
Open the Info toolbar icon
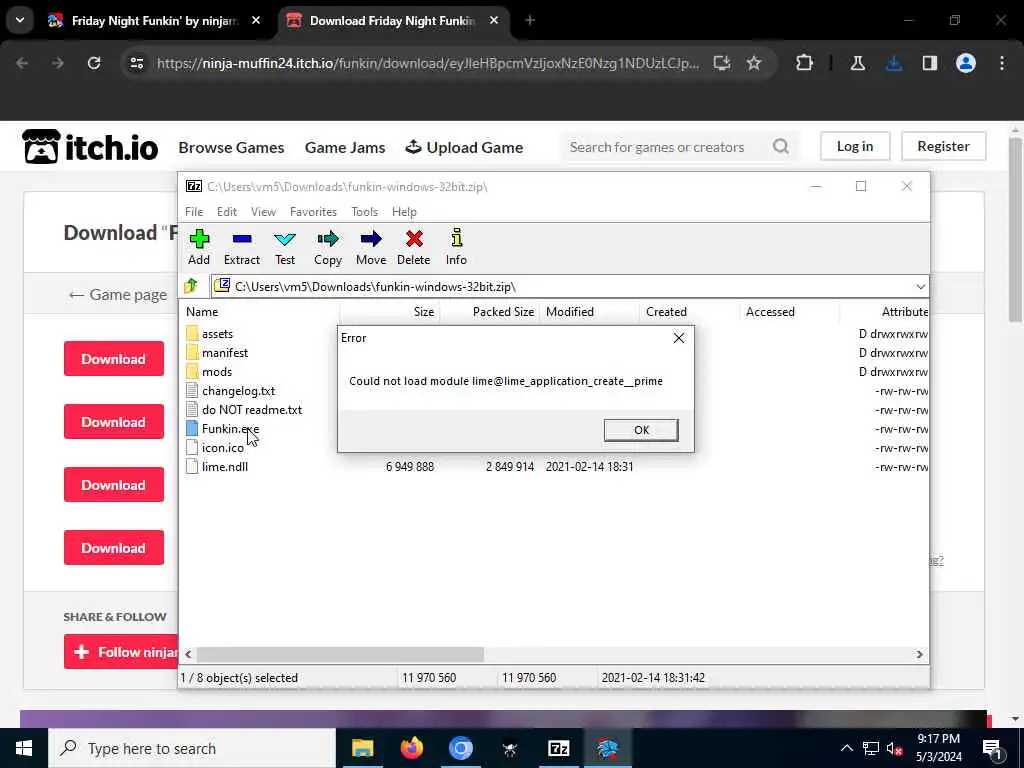[x=456, y=247]
